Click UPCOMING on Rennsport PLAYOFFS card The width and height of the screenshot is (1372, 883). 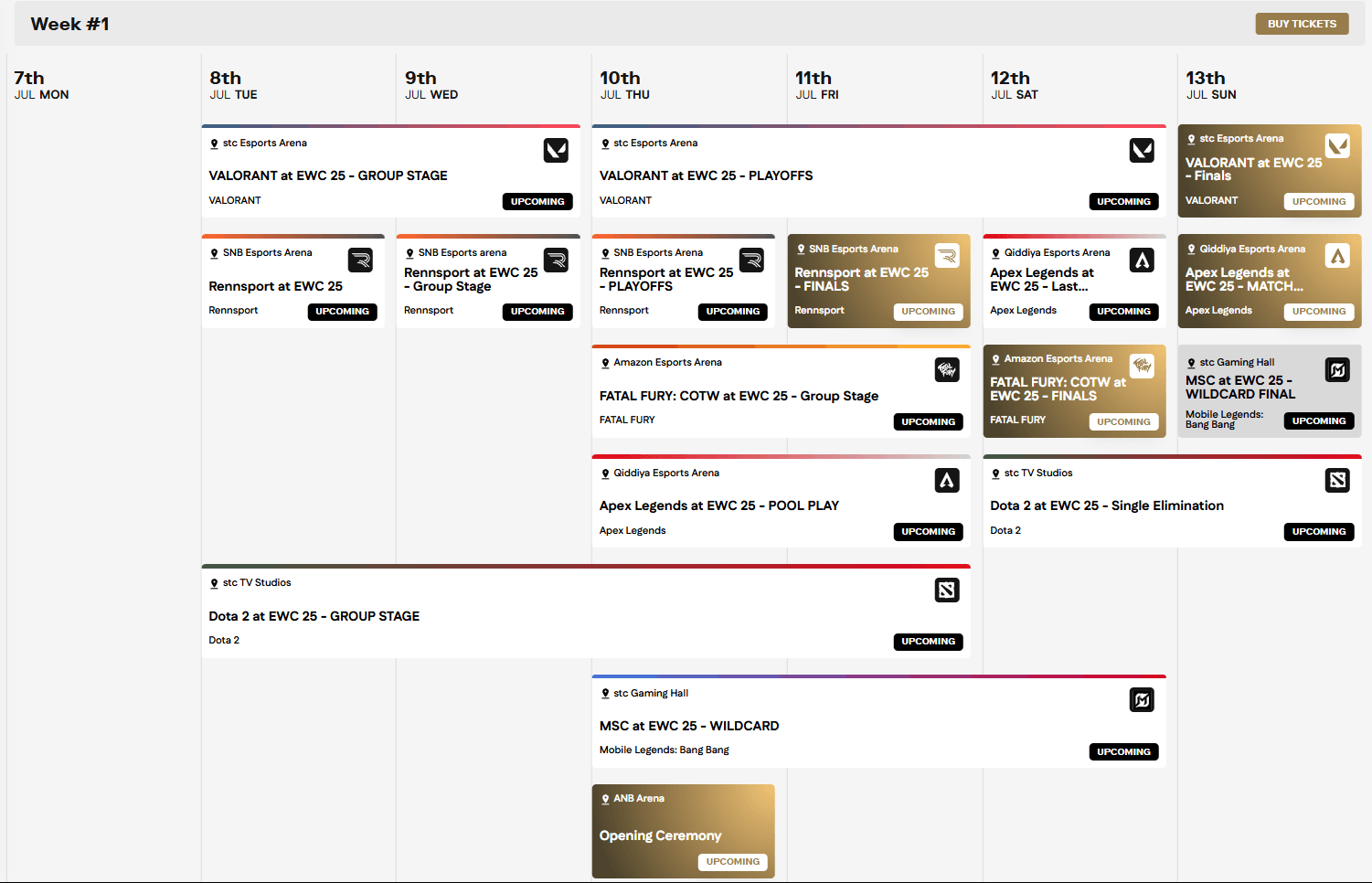click(733, 312)
